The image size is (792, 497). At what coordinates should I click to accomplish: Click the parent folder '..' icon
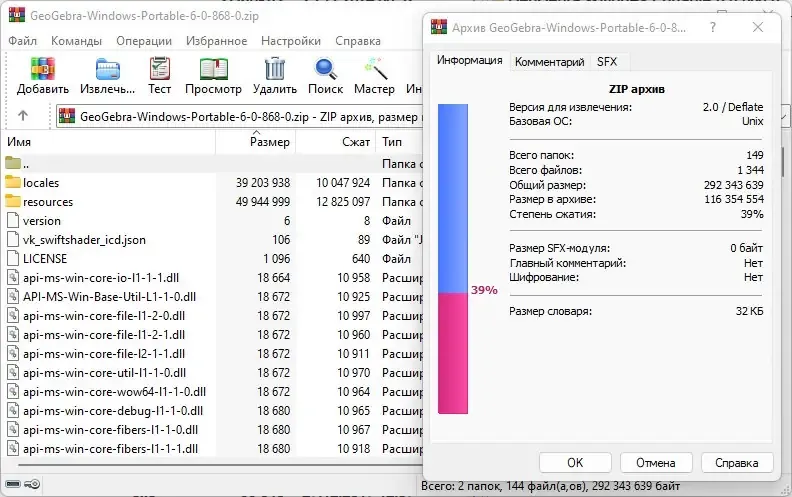point(13,163)
